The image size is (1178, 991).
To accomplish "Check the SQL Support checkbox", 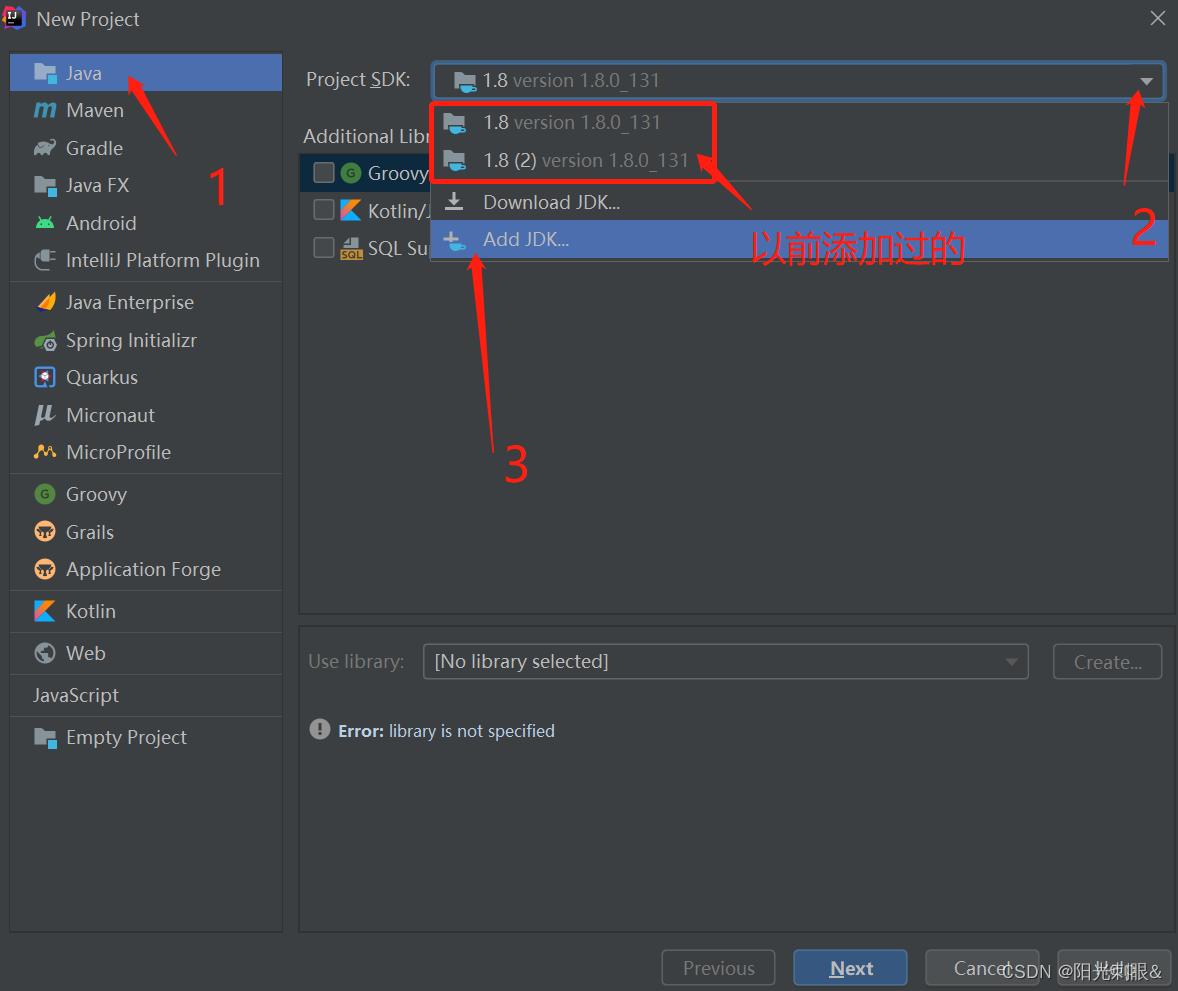I will pyautogui.click(x=324, y=247).
